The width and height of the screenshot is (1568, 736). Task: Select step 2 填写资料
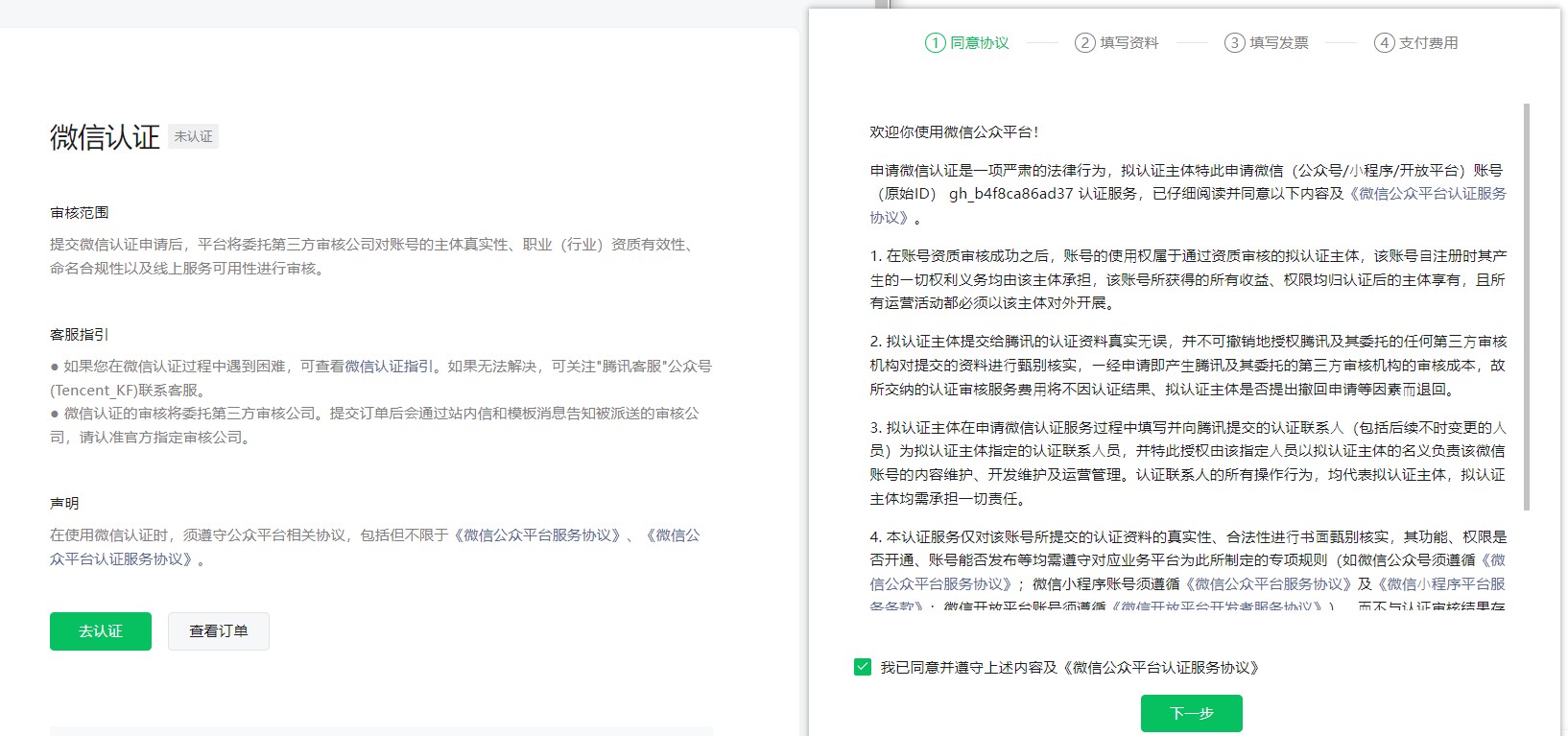(x=1117, y=42)
